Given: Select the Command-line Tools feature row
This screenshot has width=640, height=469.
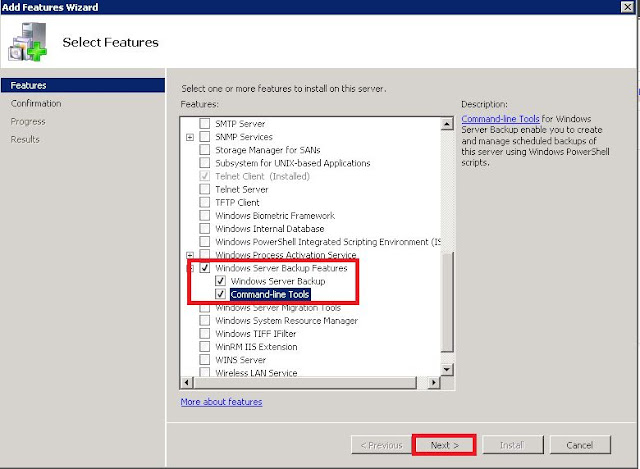Looking at the screenshot, I should (x=270, y=294).
